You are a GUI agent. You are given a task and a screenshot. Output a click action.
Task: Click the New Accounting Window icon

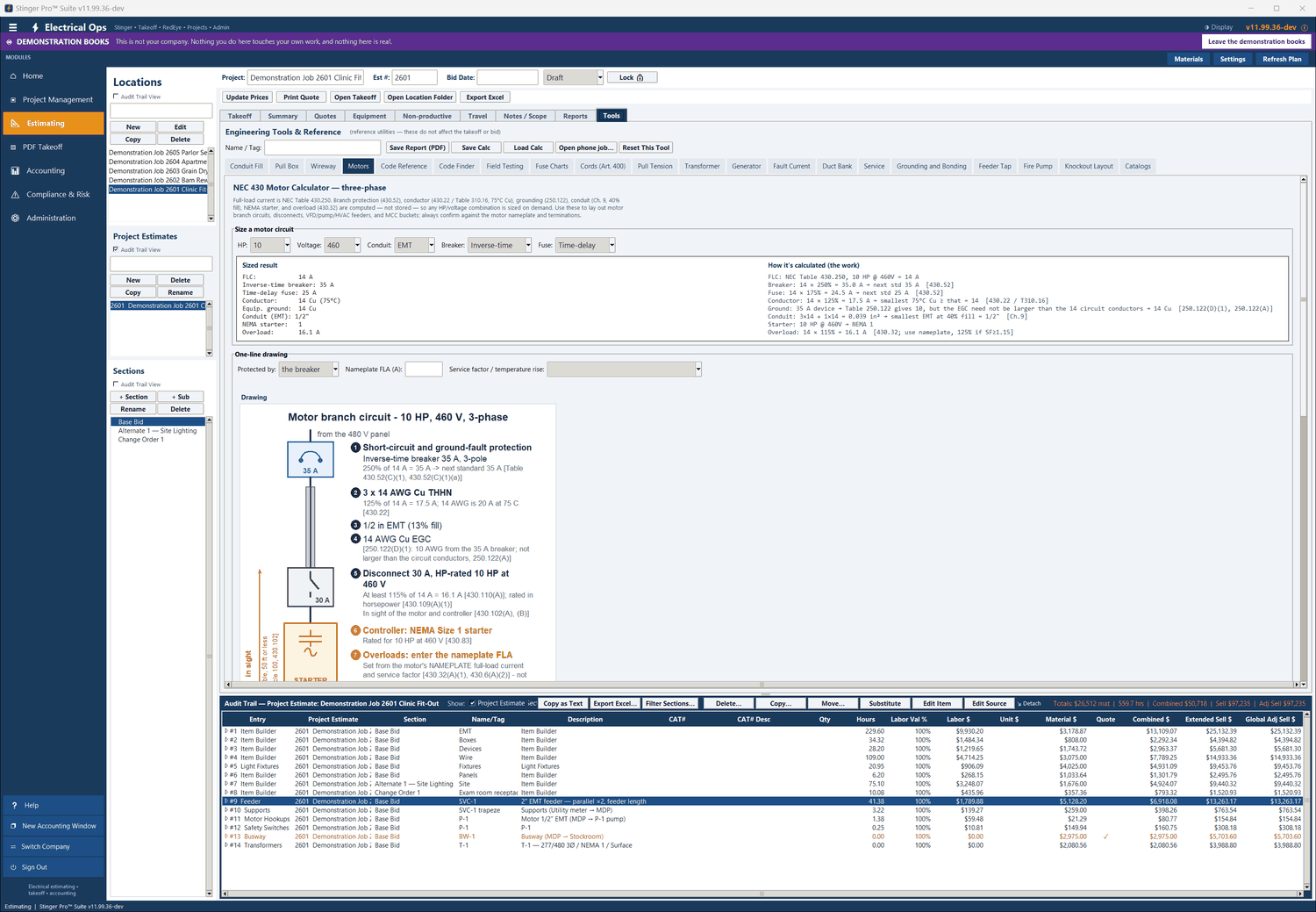[x=14, y=826]
